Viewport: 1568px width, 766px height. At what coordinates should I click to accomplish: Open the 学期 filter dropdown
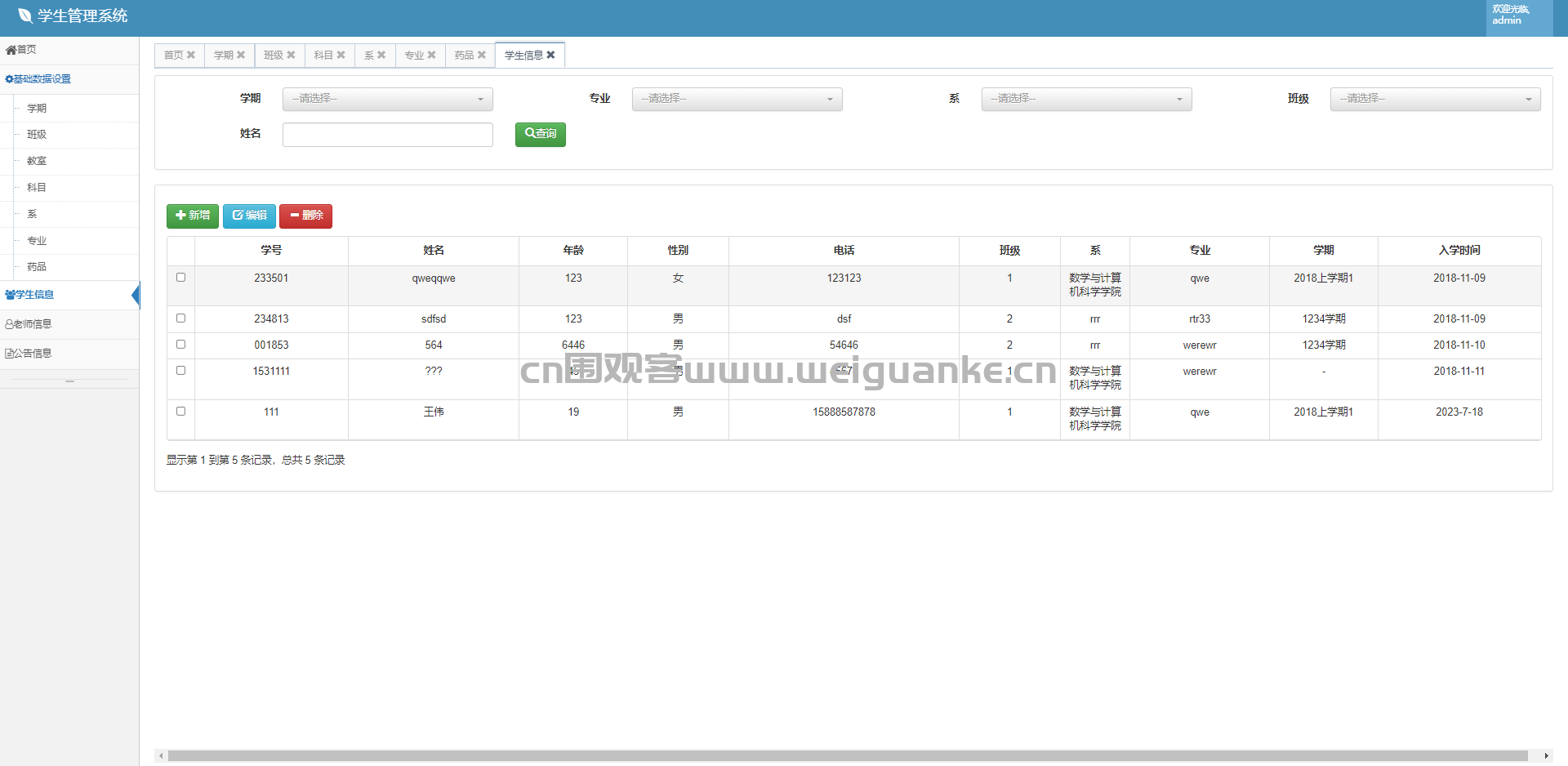coord(387,99)
